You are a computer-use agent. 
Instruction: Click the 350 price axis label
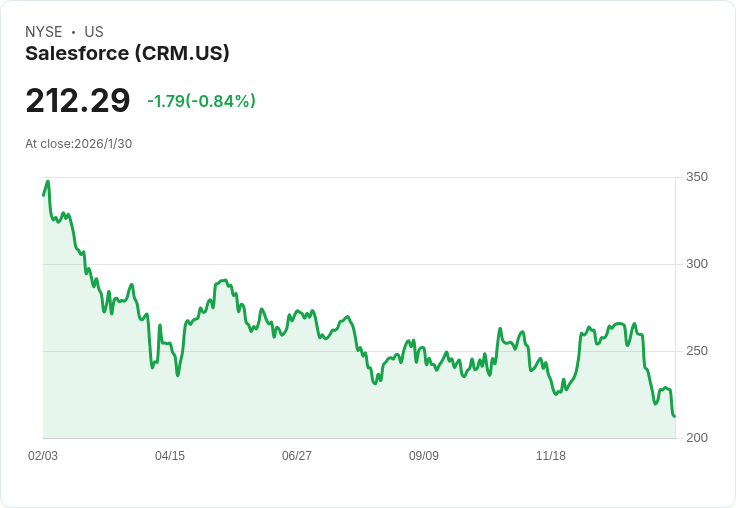click(x=696, y=177)
